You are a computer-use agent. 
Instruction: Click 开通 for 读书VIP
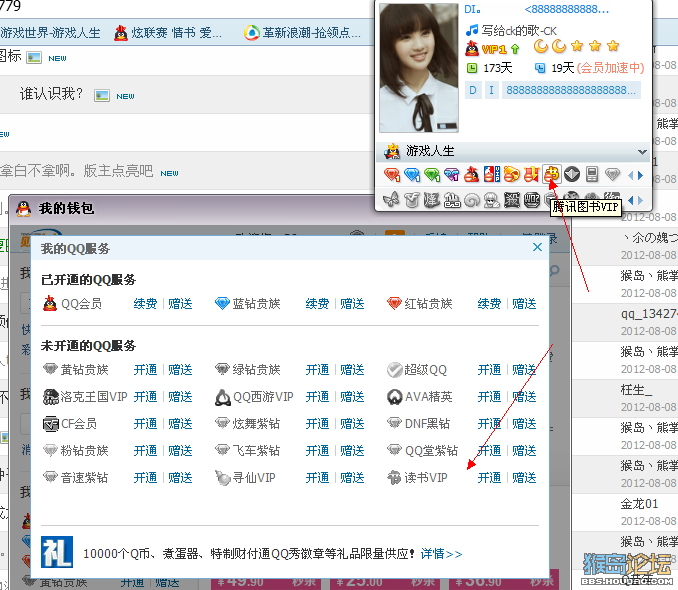click(489, 478)
